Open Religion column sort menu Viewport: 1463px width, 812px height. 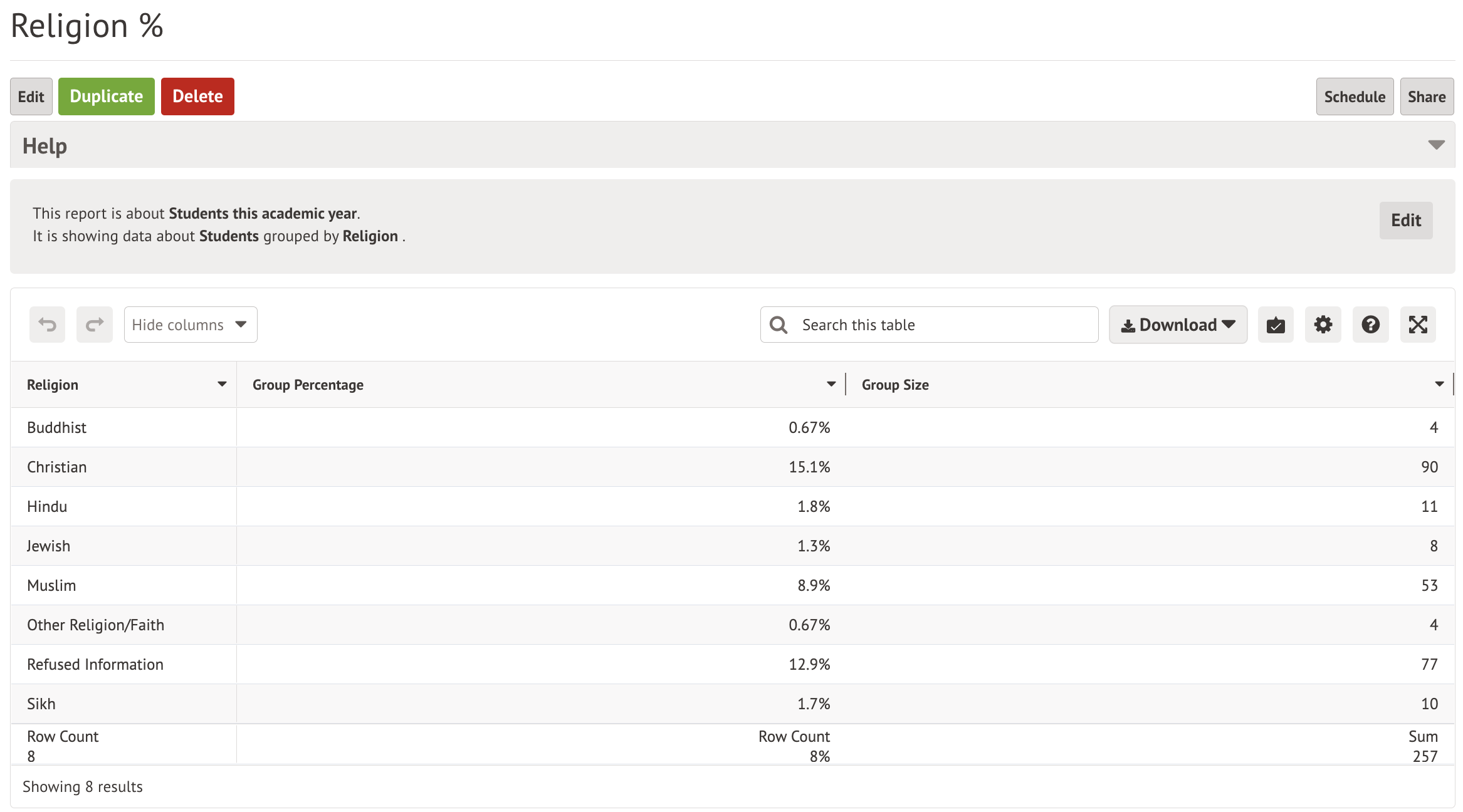click(x=222, y=384)
